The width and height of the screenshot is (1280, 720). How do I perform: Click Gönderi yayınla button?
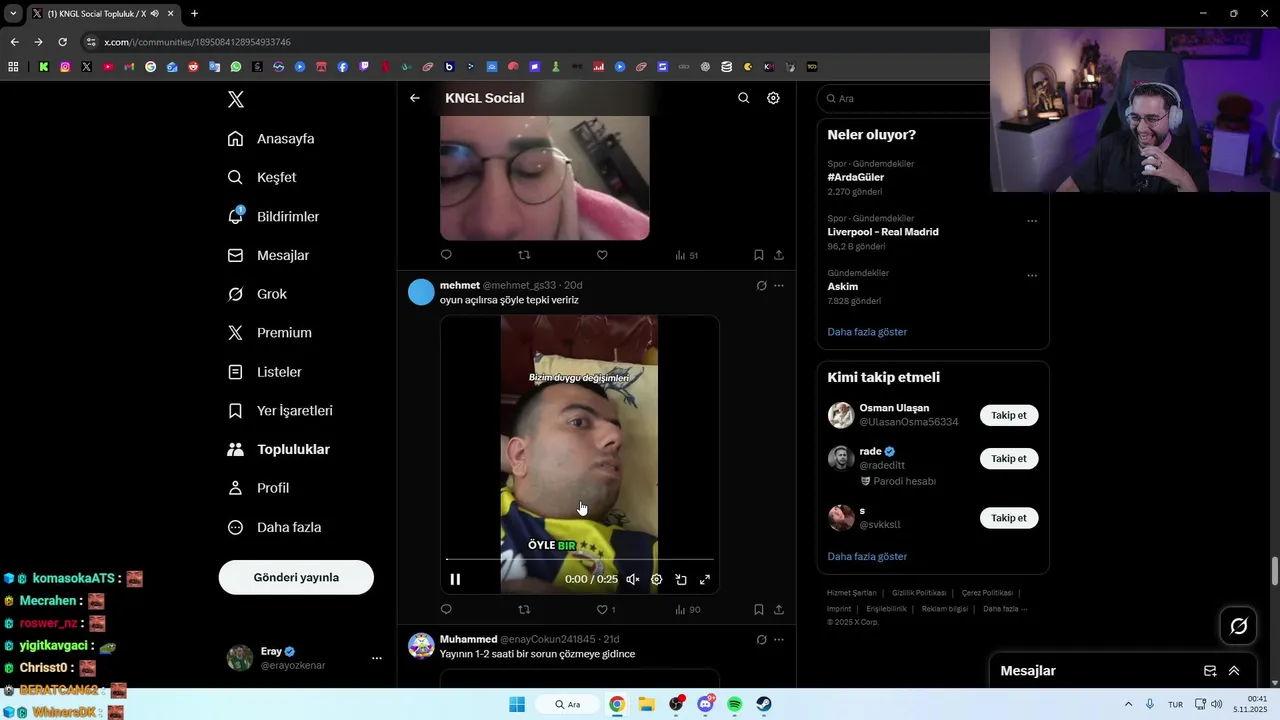pos(296,577)
